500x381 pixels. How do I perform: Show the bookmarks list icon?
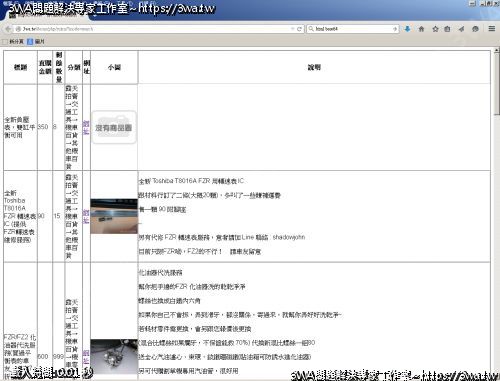pos(447,29)
